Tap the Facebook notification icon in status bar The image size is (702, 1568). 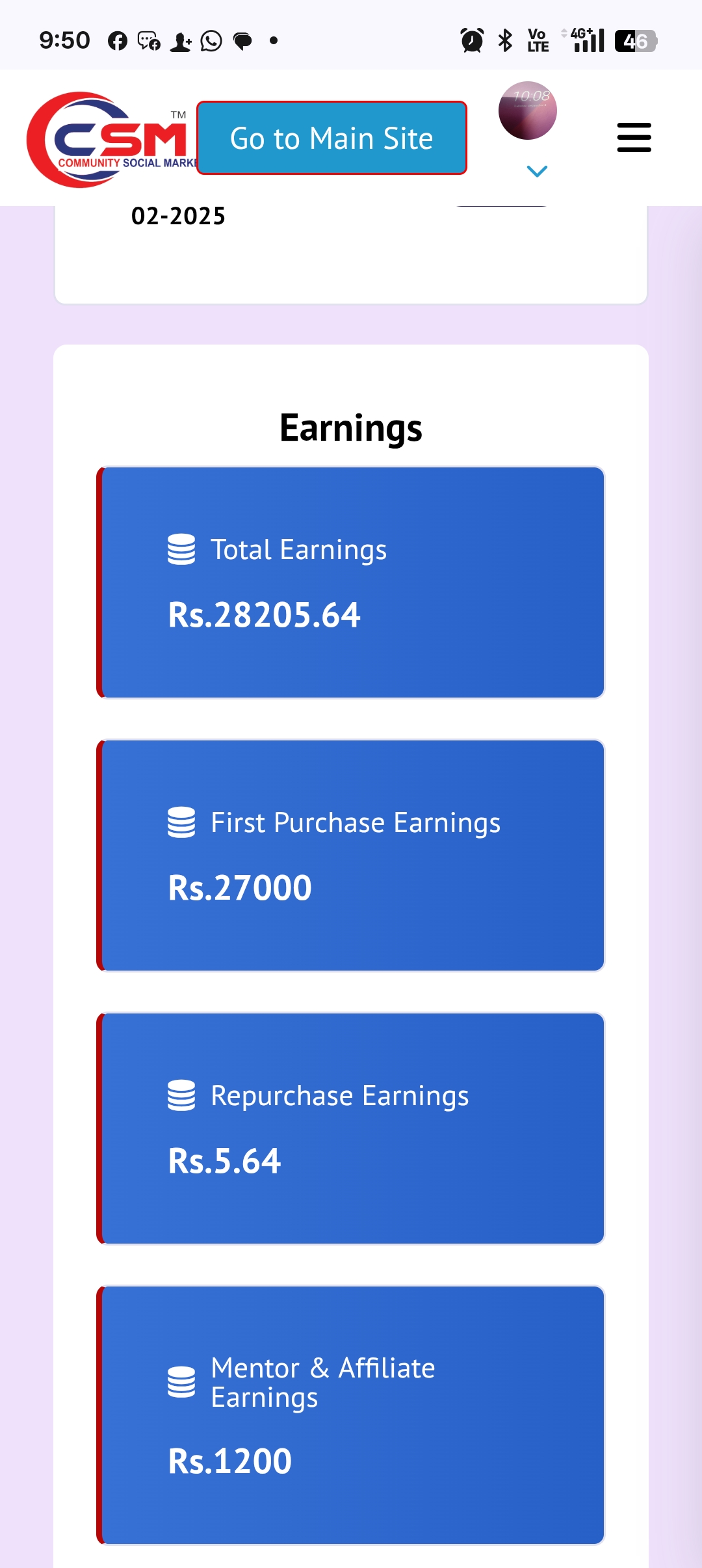tap(118, 41)
